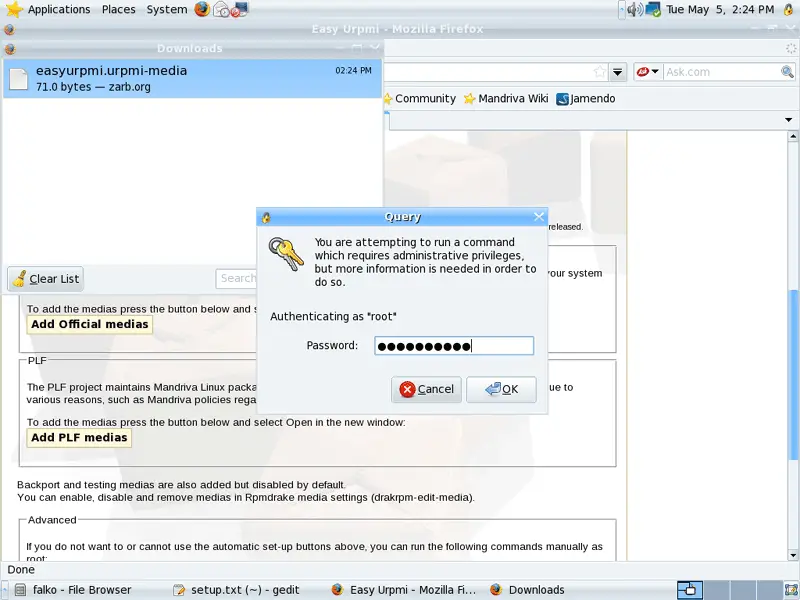Click Firefox icon in Downloads title bar

tap(10, 49)
